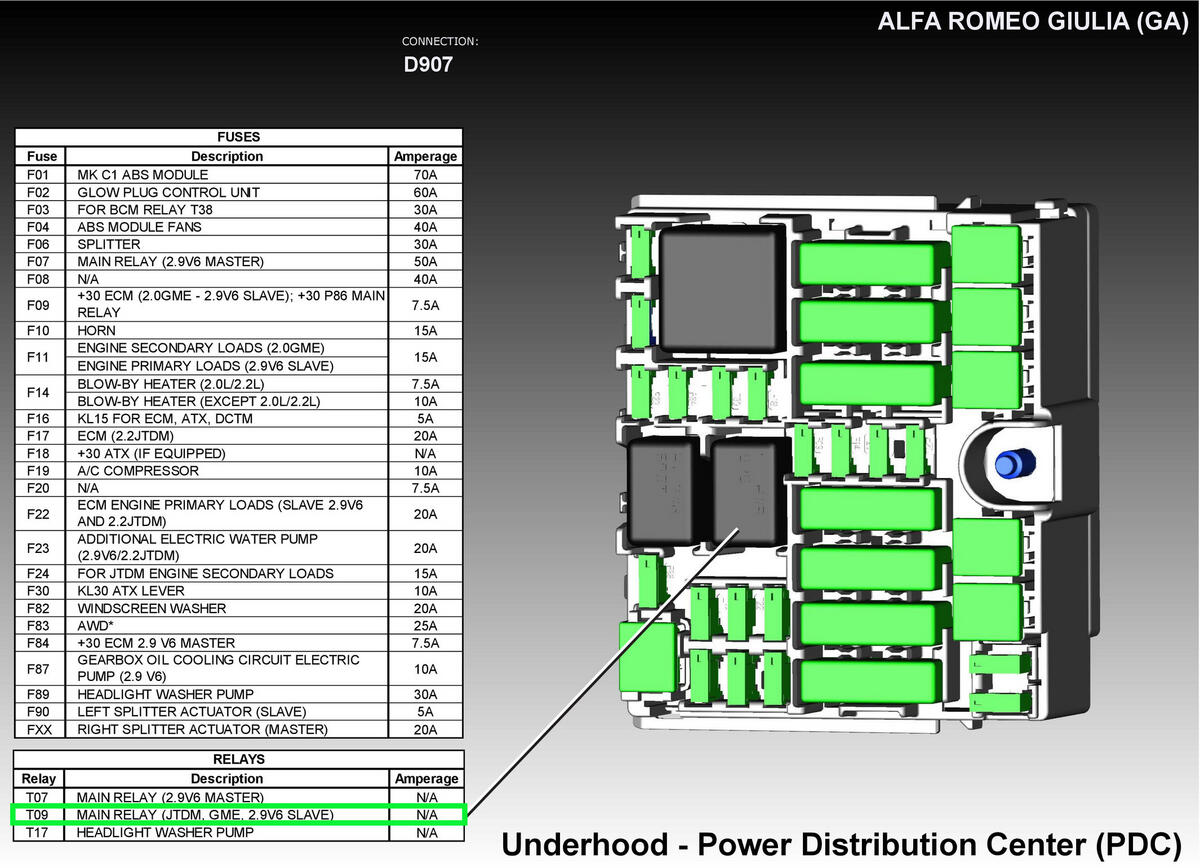Select the F10 HORN fuse row
The height and width of the screenshot is (868, 1200).
coord(239,330)
